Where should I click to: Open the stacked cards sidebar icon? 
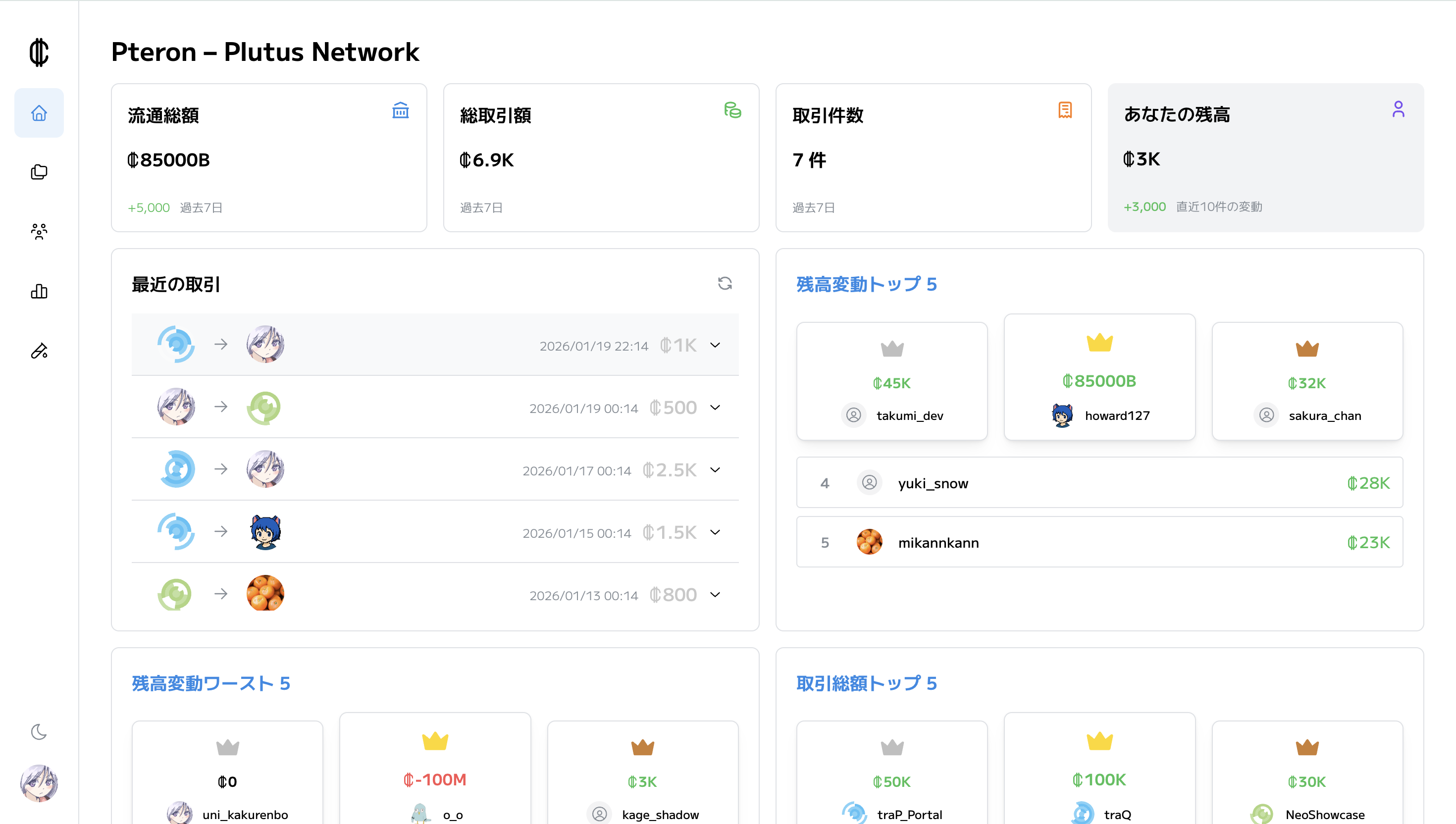tap(39, 172)
